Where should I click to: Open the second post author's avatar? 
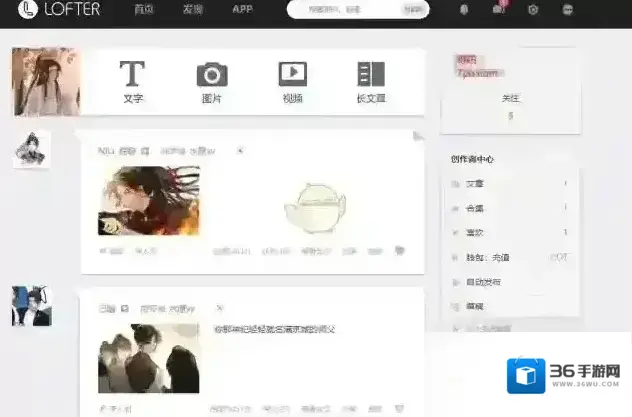31,305
